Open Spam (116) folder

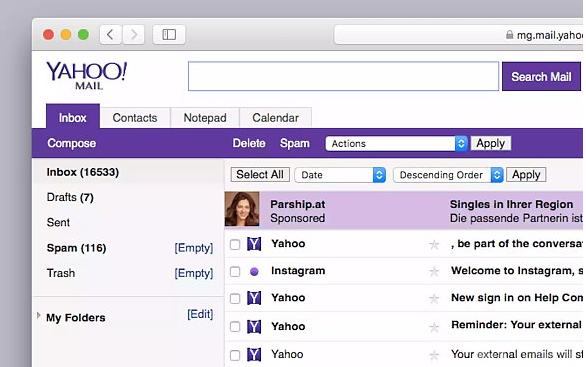pos(76,248)
